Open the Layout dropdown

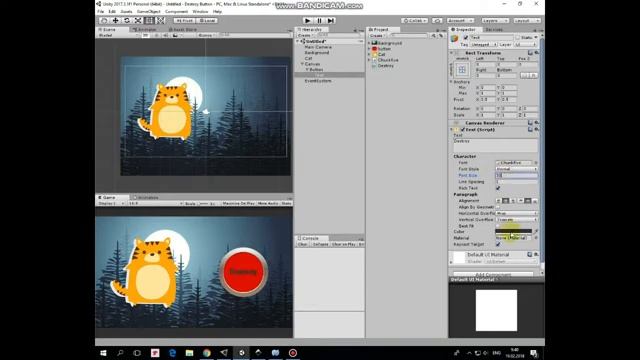[x=526, y=20]
